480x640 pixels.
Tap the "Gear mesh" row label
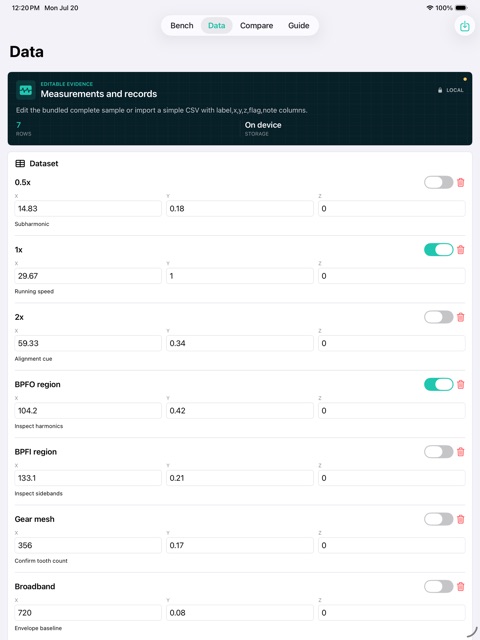click(x=34, y=519)
